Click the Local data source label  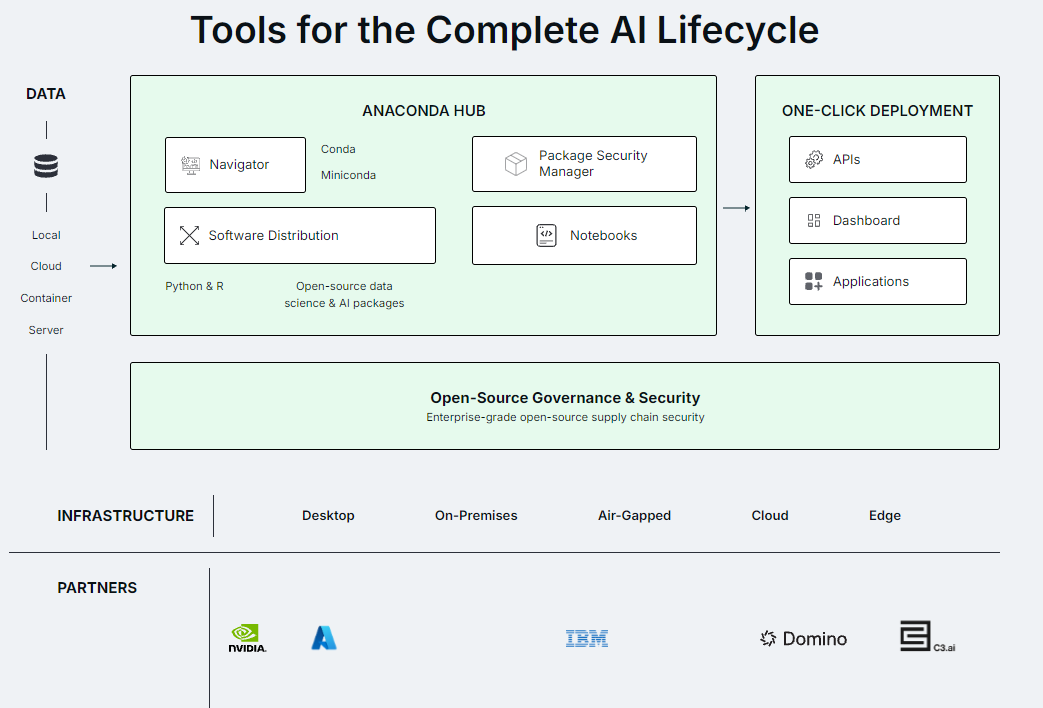tap(46, 236)
